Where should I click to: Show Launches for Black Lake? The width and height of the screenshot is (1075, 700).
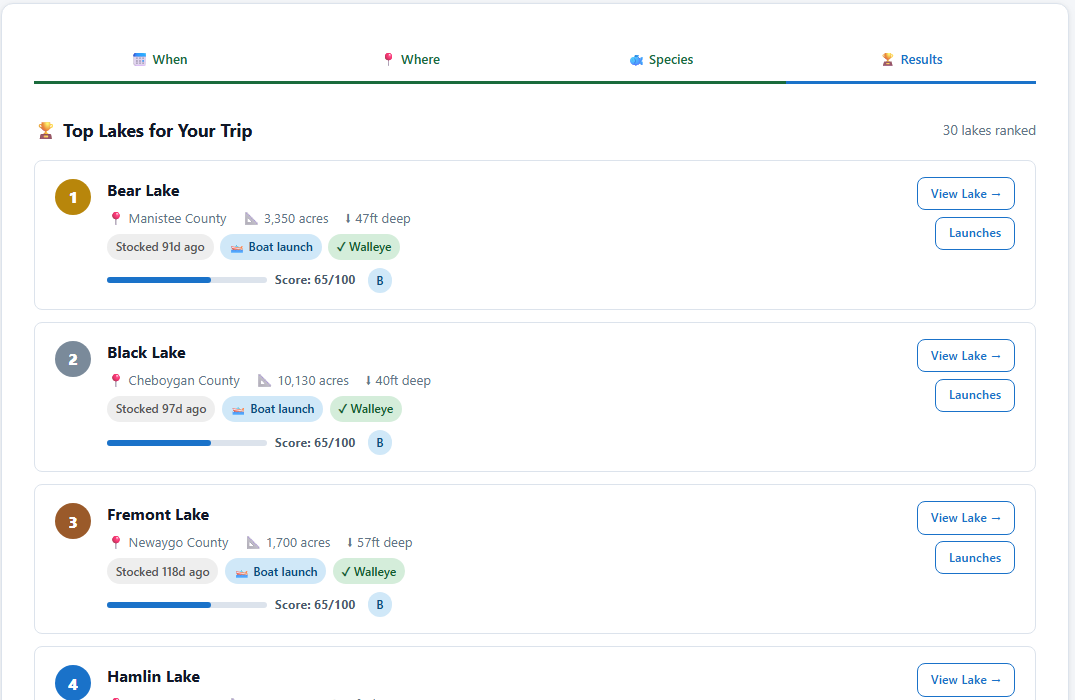(x=974, y=396)
